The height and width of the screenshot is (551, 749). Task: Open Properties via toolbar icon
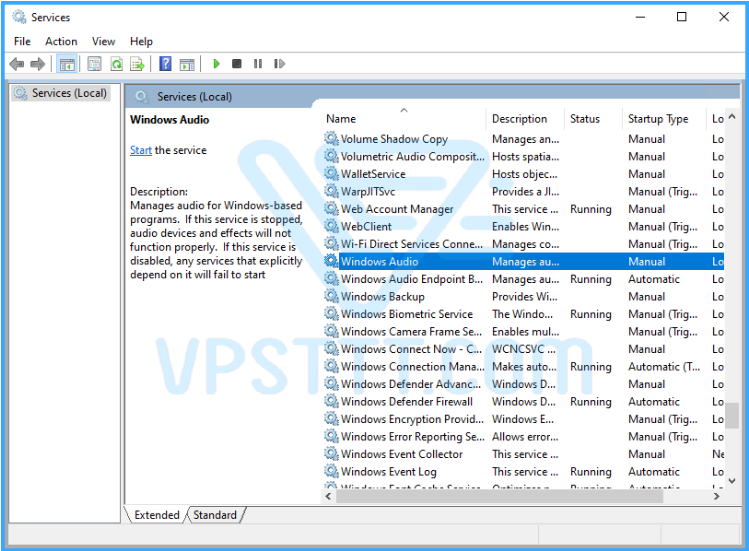click(x=95, y=64)
